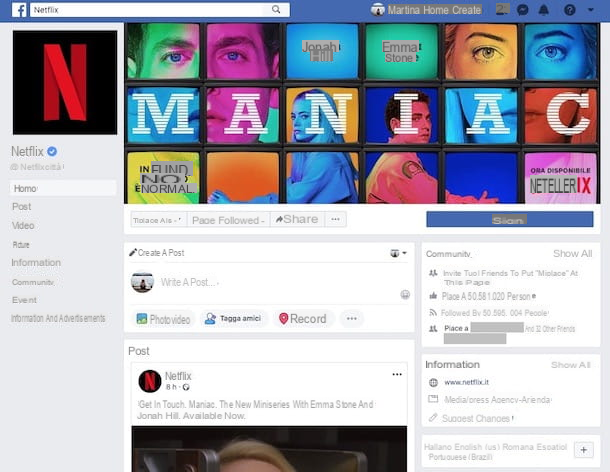The height and width of the screenshot is (472, 610).
Task: Click the Record location pin button
Action: (303, 319)
